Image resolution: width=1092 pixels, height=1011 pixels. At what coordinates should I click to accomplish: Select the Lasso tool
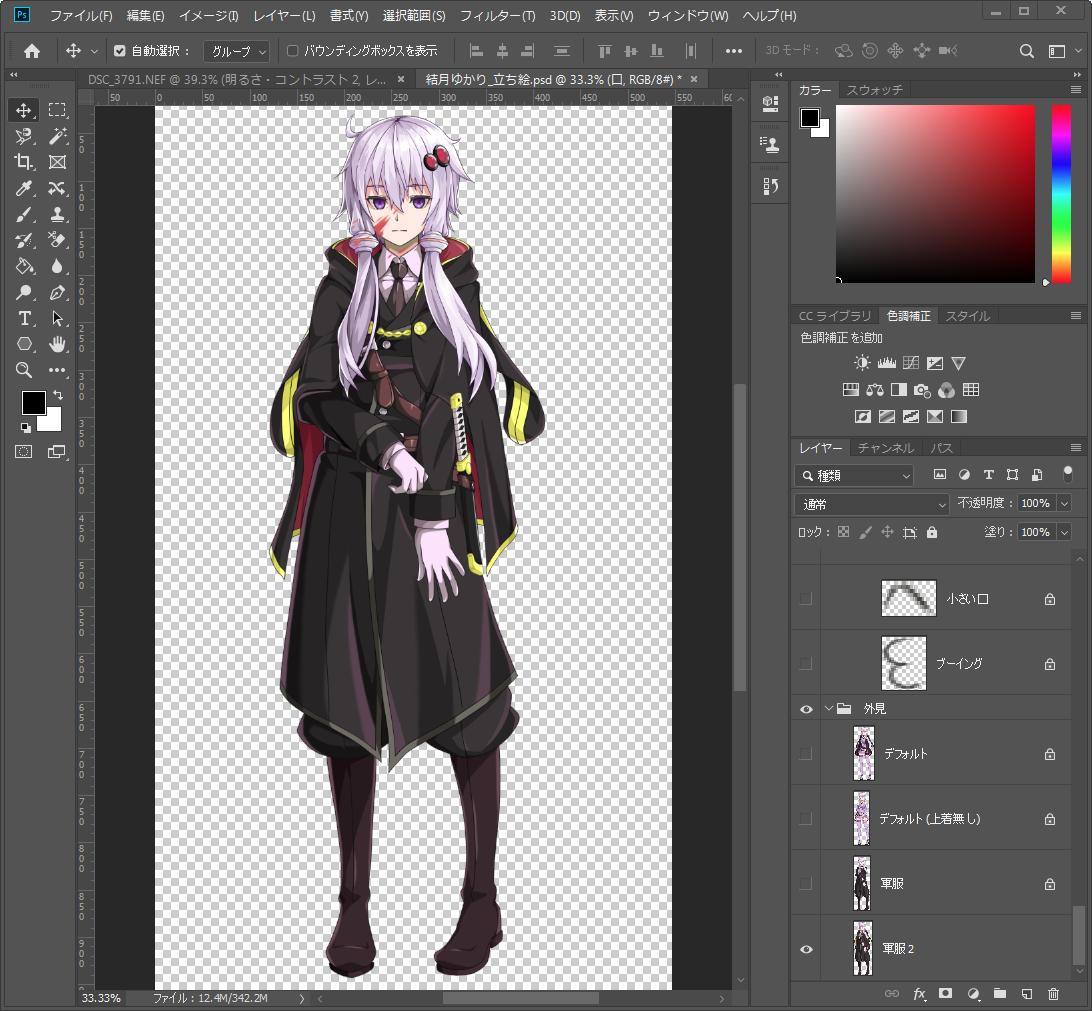[23, 136]
